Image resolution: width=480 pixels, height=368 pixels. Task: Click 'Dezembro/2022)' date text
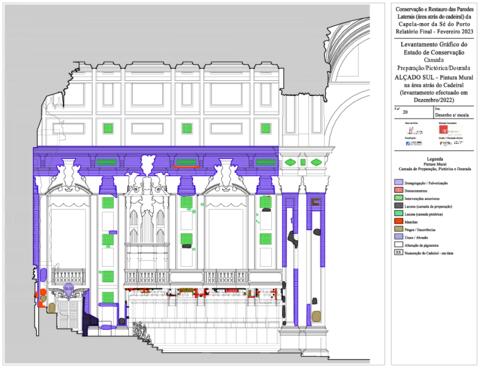(434, 100)
